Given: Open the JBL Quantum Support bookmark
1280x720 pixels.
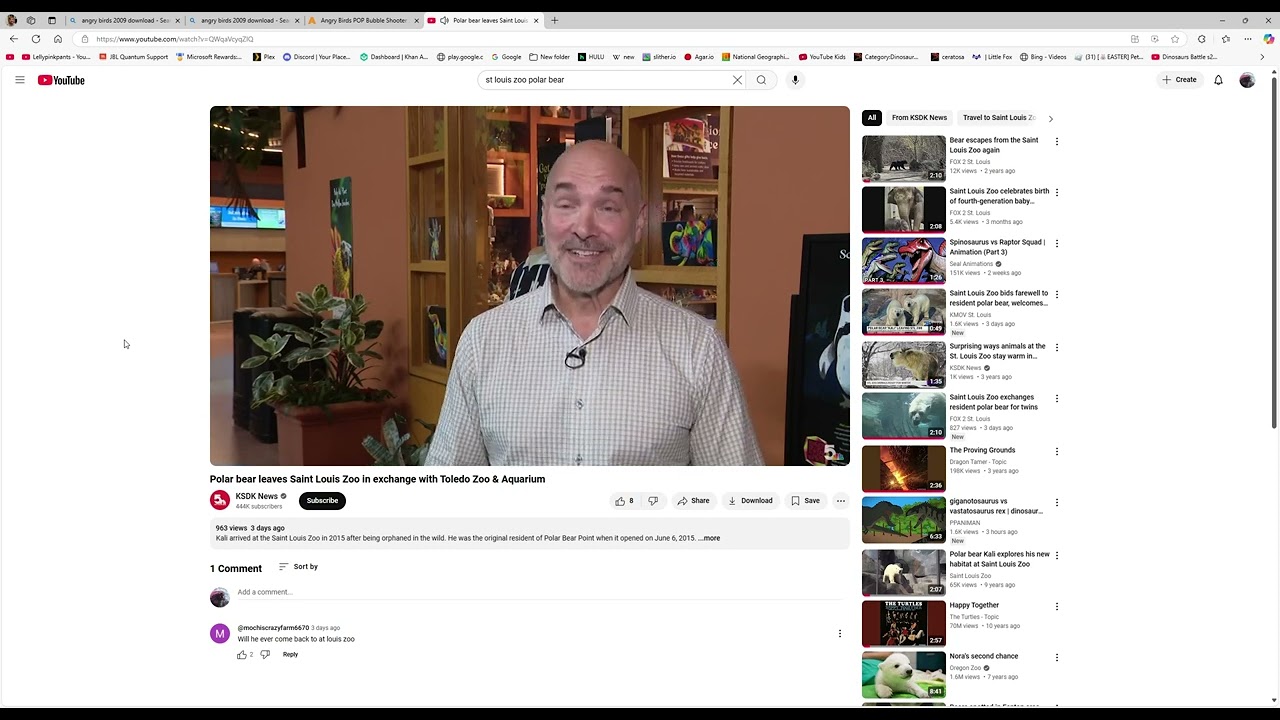Looking at the screenshot, I should tap(133, 57).
